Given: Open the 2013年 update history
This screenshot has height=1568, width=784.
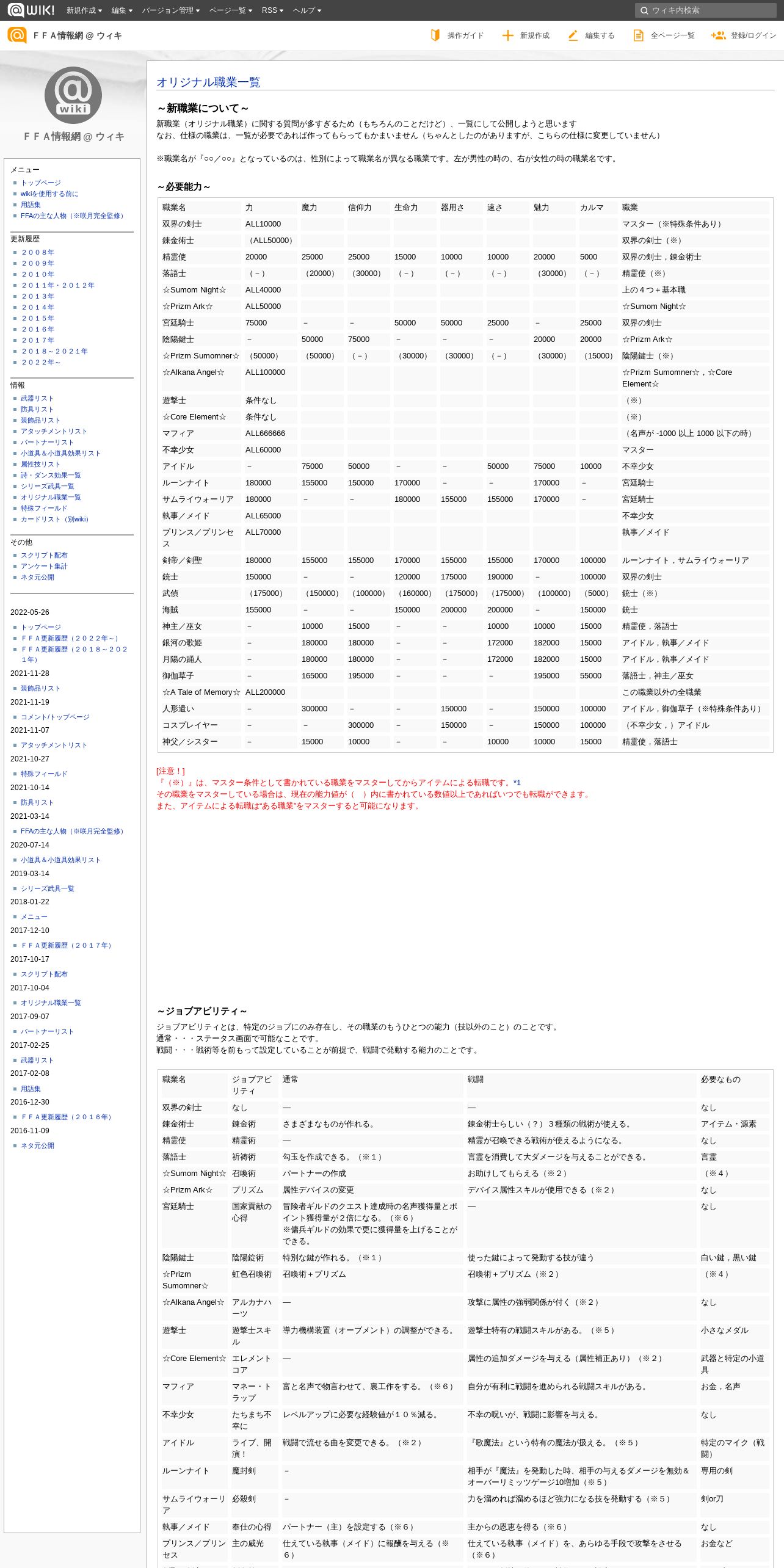Looking at the screenshot, I should click(x=37, y=296).
